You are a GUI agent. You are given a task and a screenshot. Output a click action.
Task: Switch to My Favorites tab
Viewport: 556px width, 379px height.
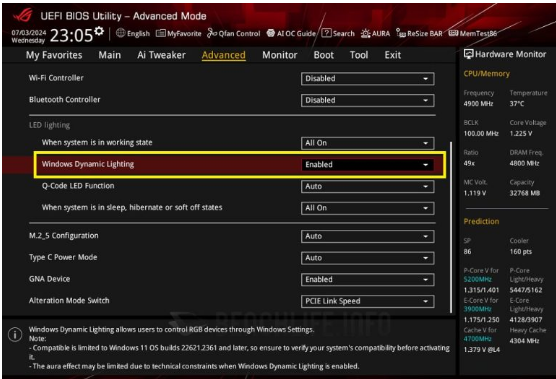click(54, 55)
